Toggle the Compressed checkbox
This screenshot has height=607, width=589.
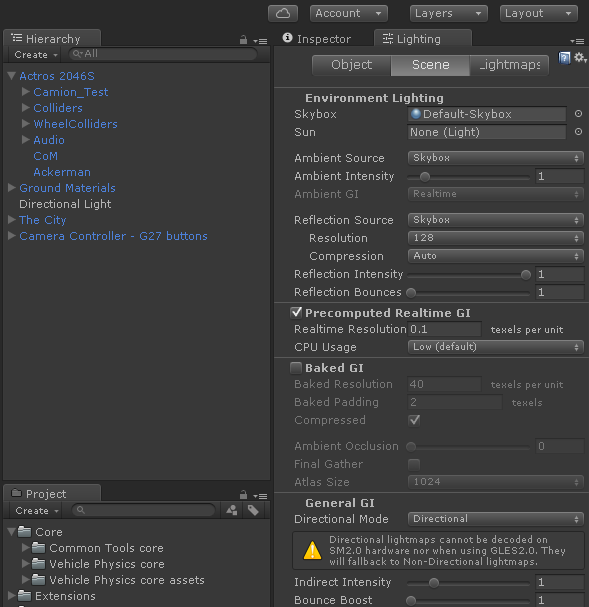pos(414,420)
